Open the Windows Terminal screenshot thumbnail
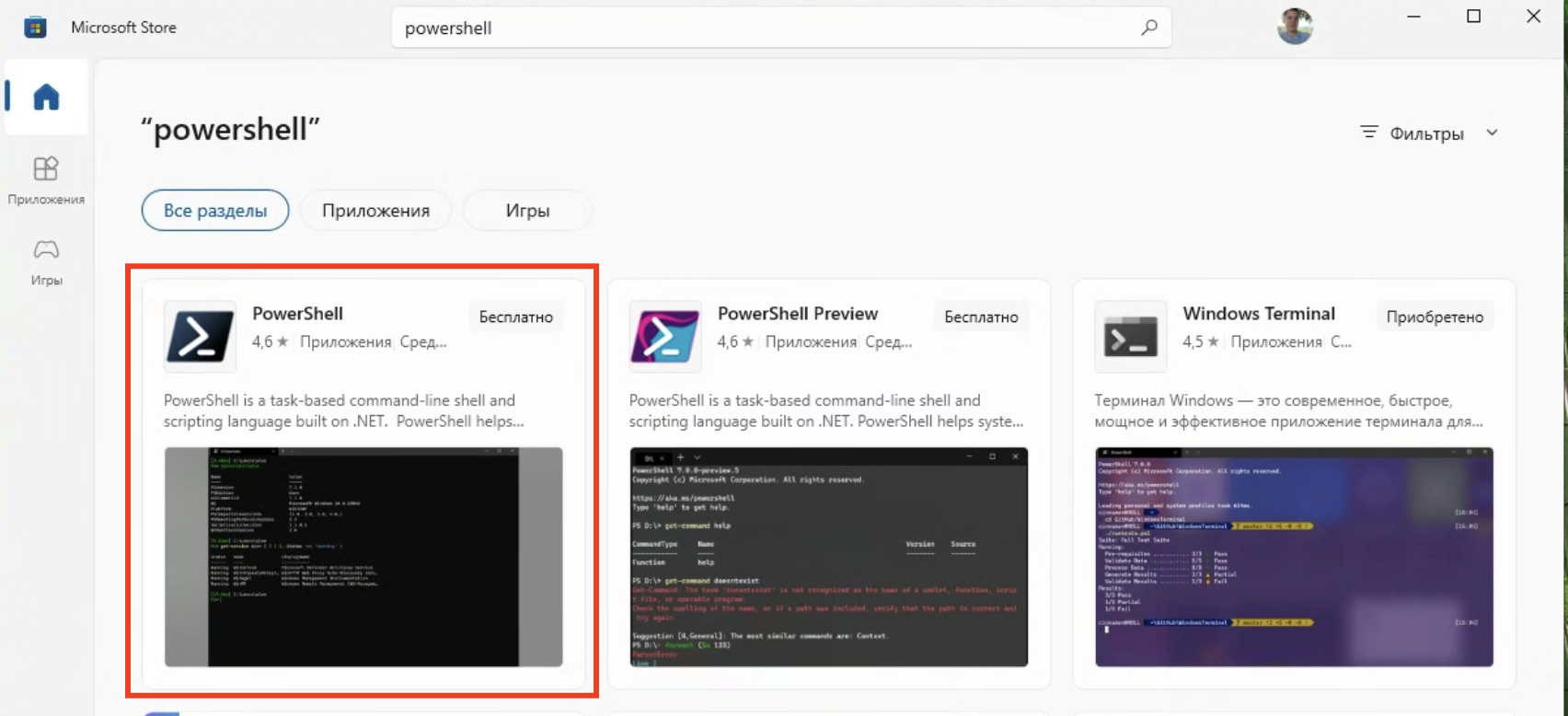Screen dimensions: 1568x716 click(x=1294, y=557)
